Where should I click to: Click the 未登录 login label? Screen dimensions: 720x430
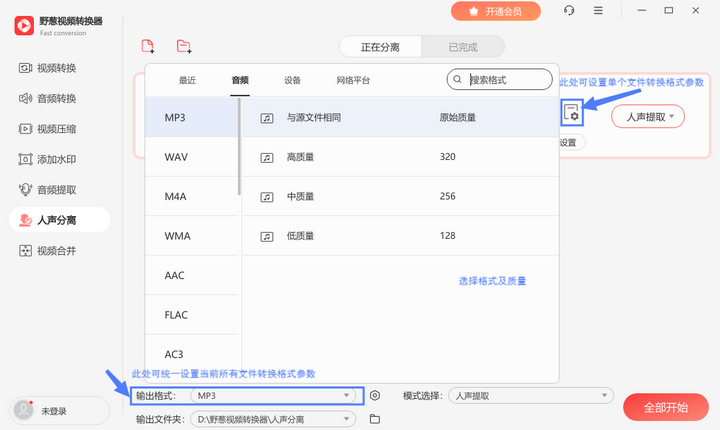pyautogui.click(x=54, y=411)
